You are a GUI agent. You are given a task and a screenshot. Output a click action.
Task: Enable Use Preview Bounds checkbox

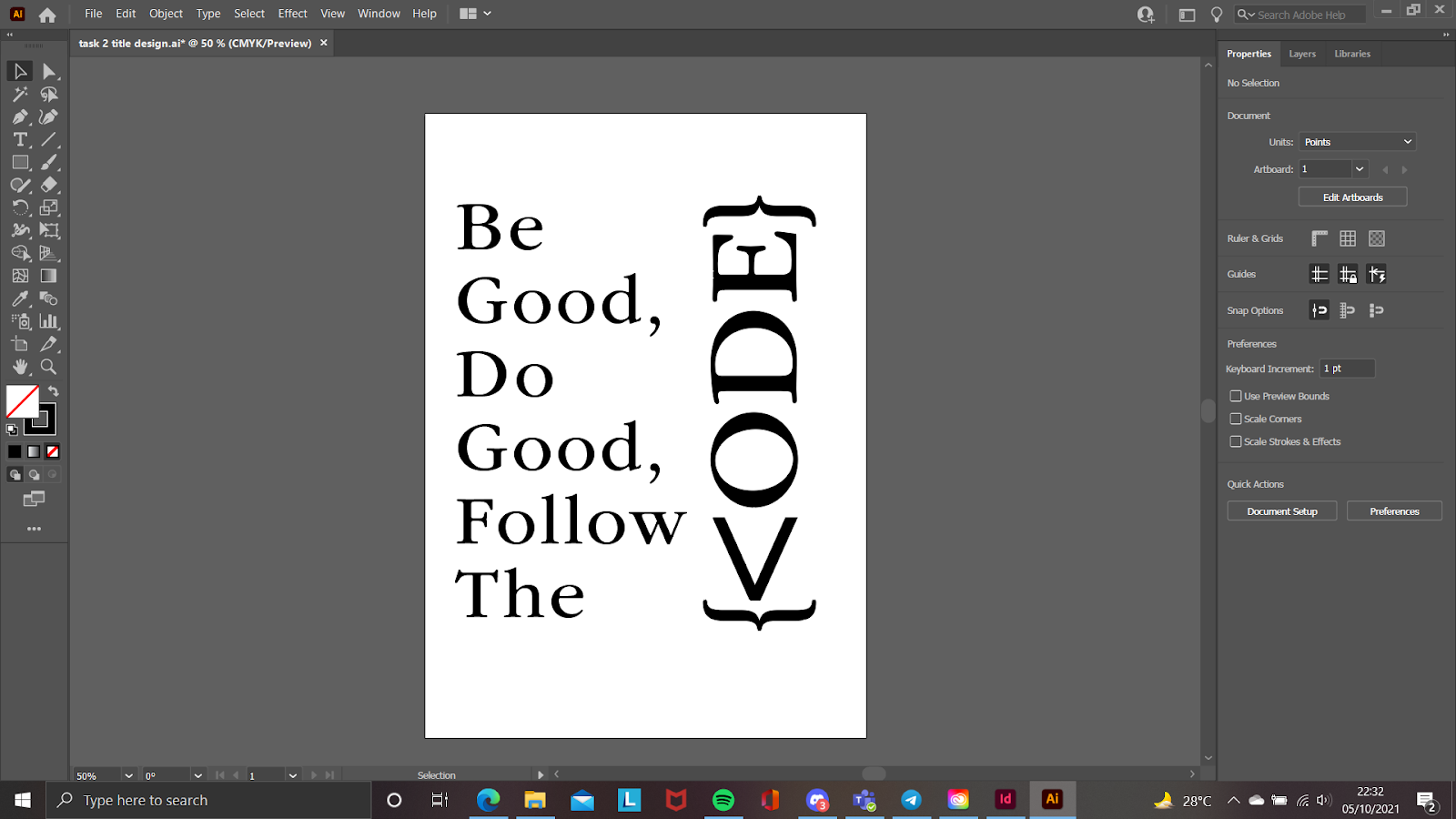(x=1236, y=396)
